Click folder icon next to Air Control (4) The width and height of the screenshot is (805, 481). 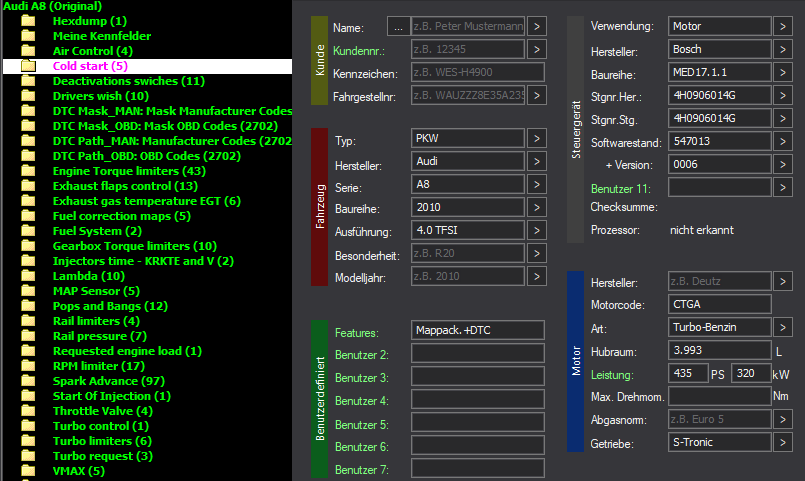28,51
